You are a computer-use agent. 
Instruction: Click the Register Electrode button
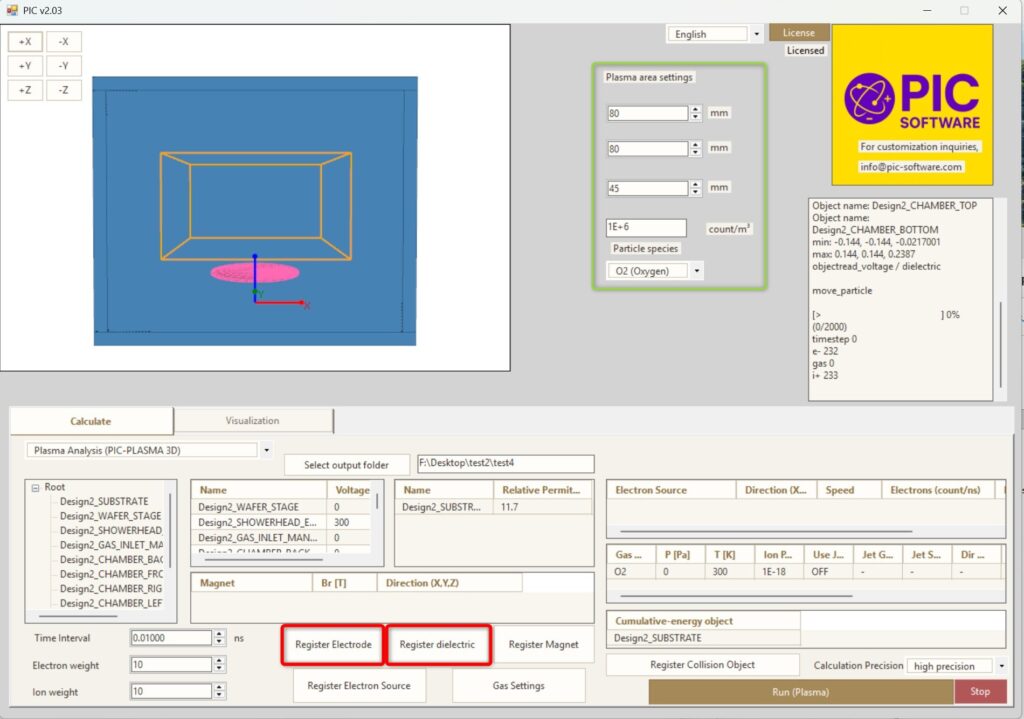click(333, 645)
